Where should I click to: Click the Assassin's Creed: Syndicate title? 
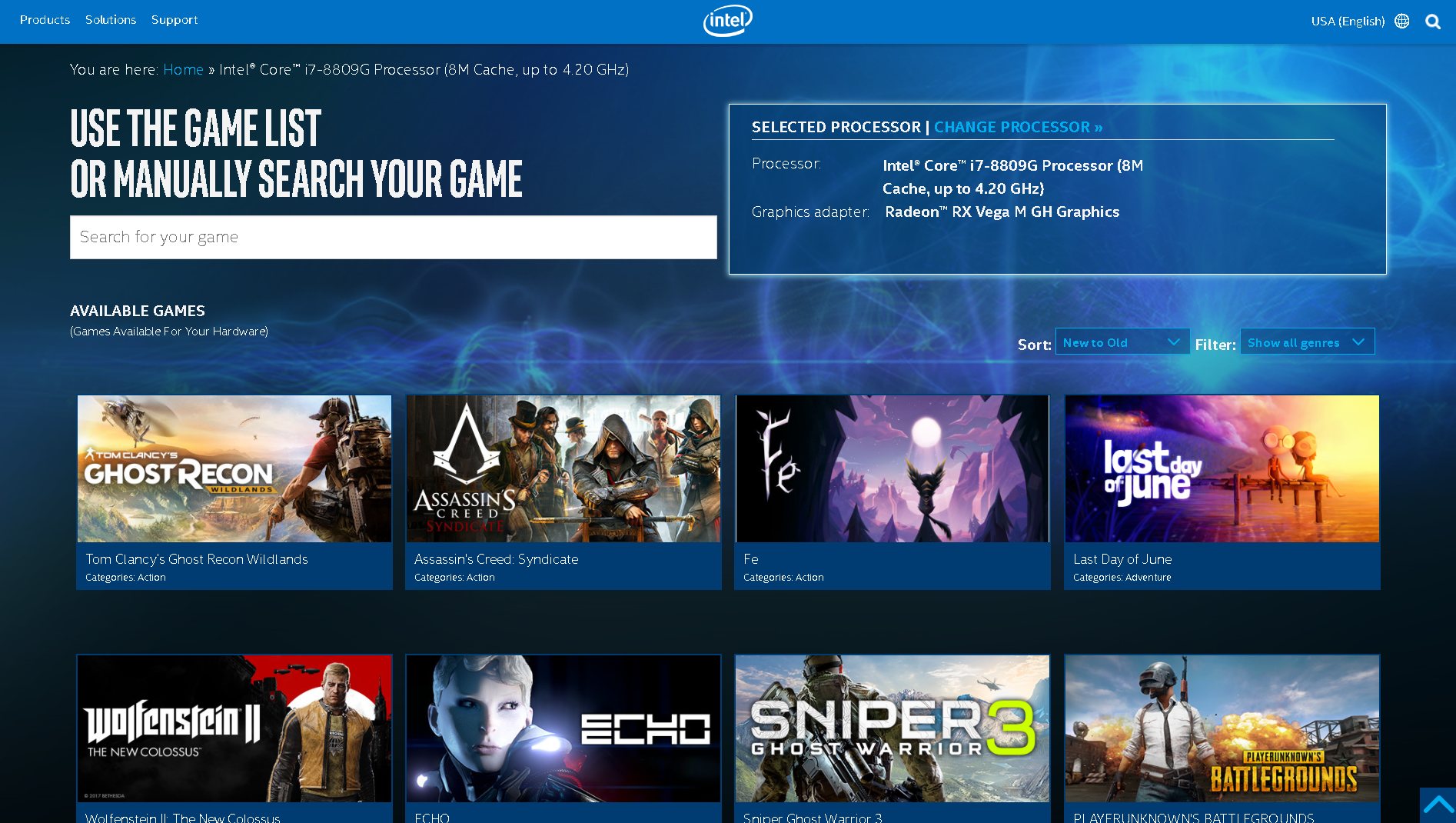(496, 559)
